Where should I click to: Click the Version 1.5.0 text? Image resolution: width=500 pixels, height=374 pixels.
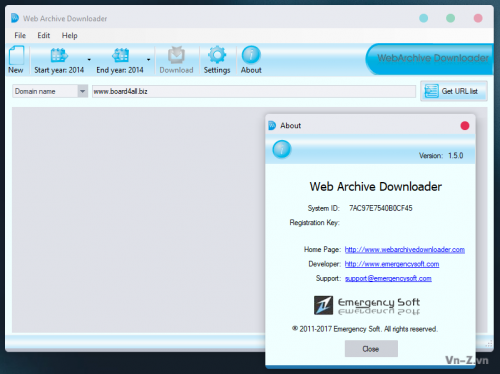coord(441,156)
